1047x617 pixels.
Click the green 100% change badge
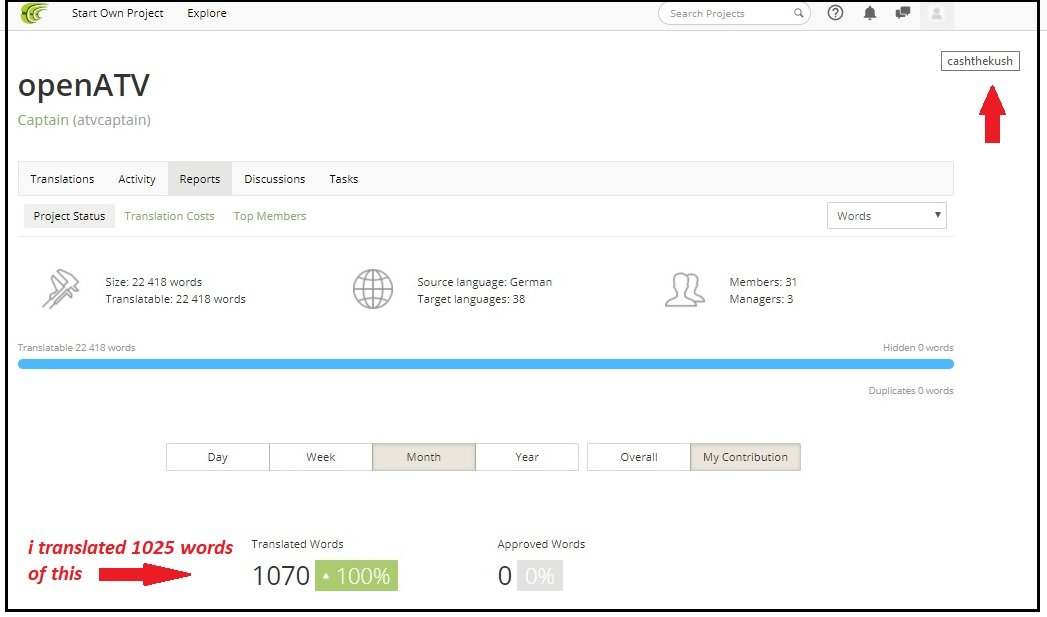pos(357,576)
